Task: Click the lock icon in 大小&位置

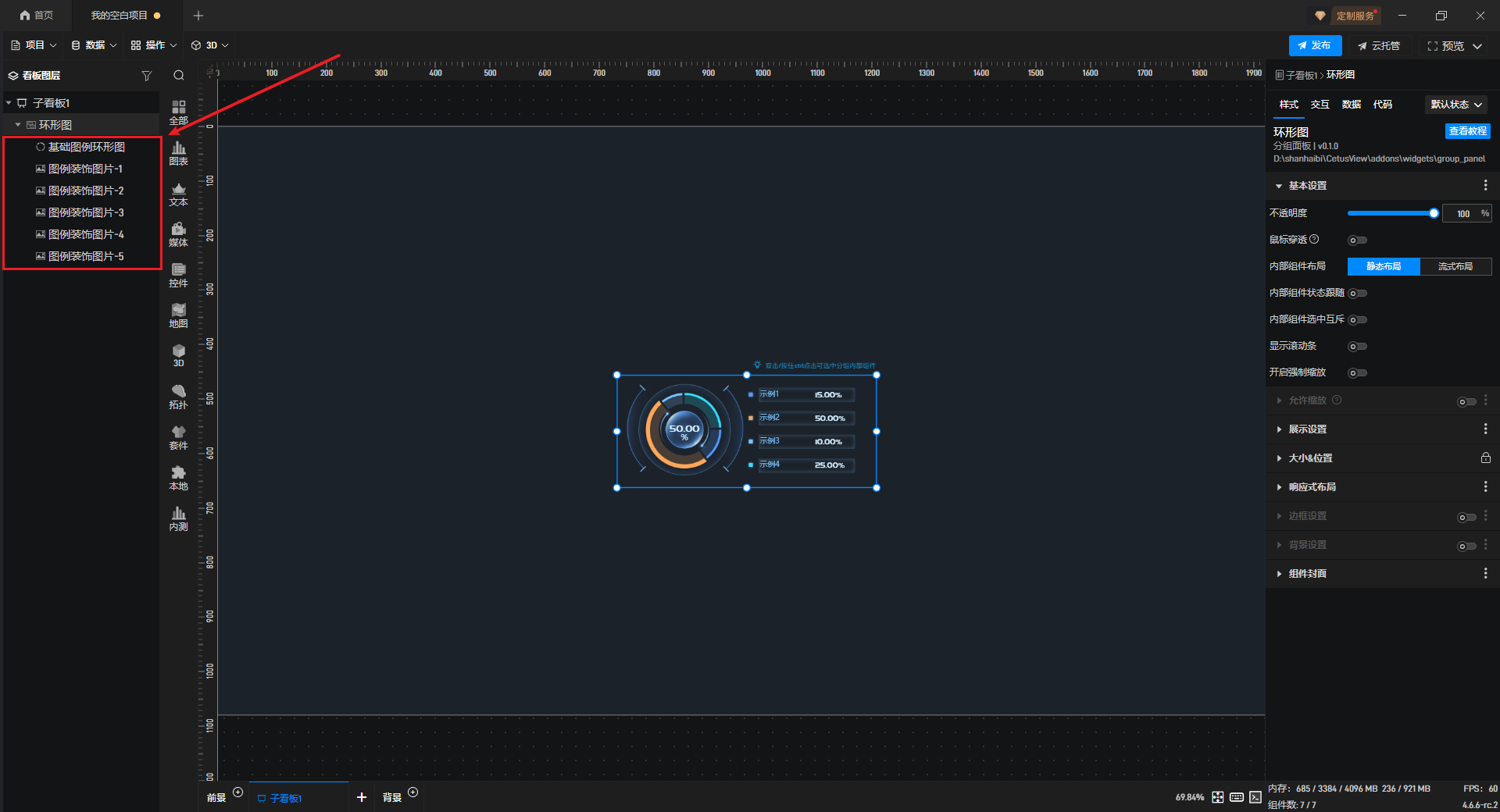Action: pos(1486,458)
